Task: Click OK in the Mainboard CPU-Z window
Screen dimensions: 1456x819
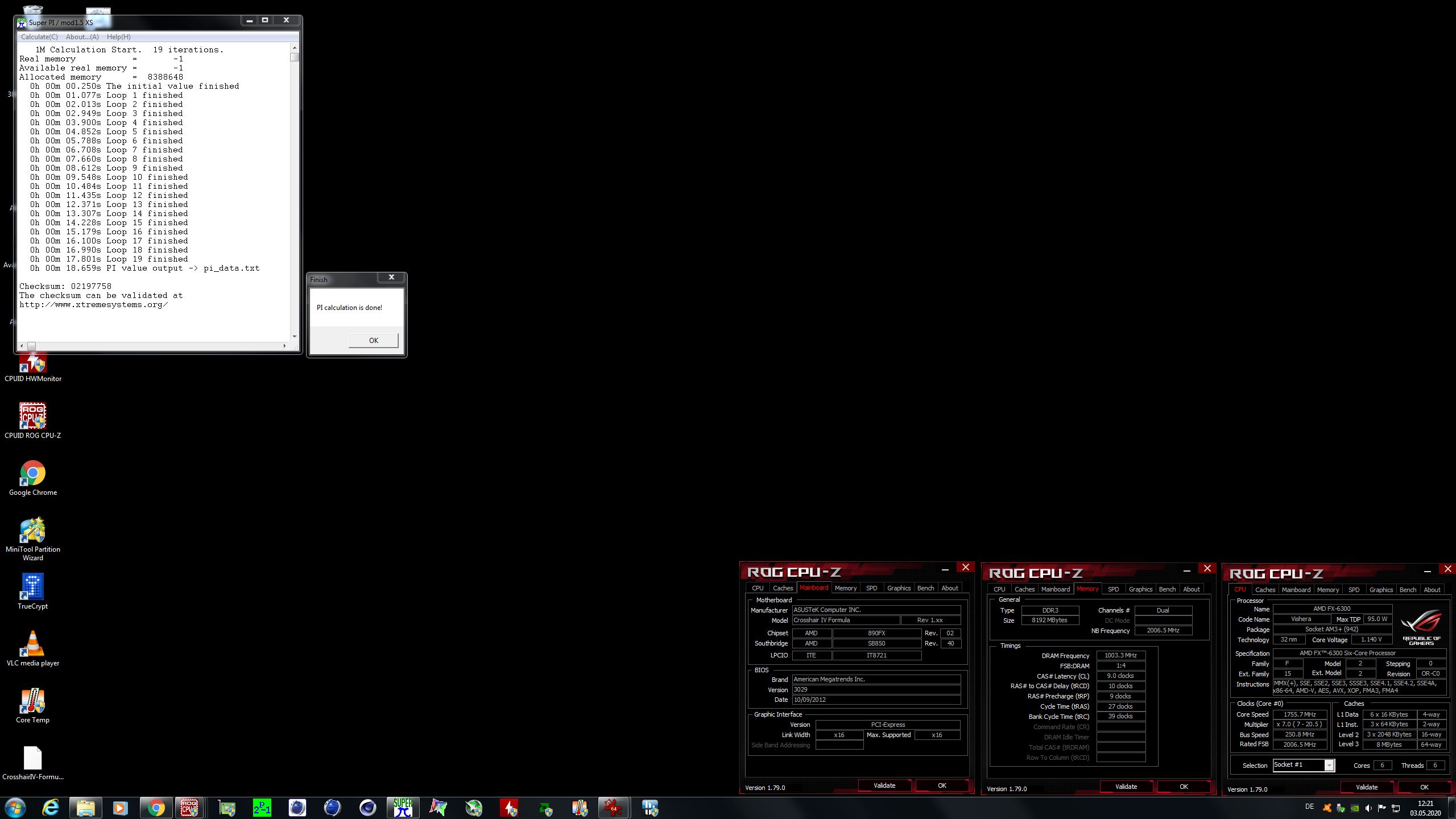Action: pyautogui.click(x=942, y=785)
